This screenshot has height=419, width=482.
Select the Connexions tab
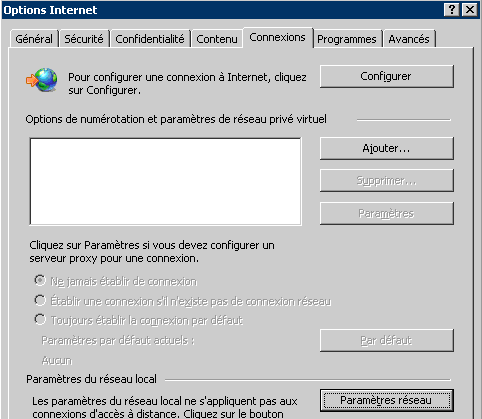278,37
